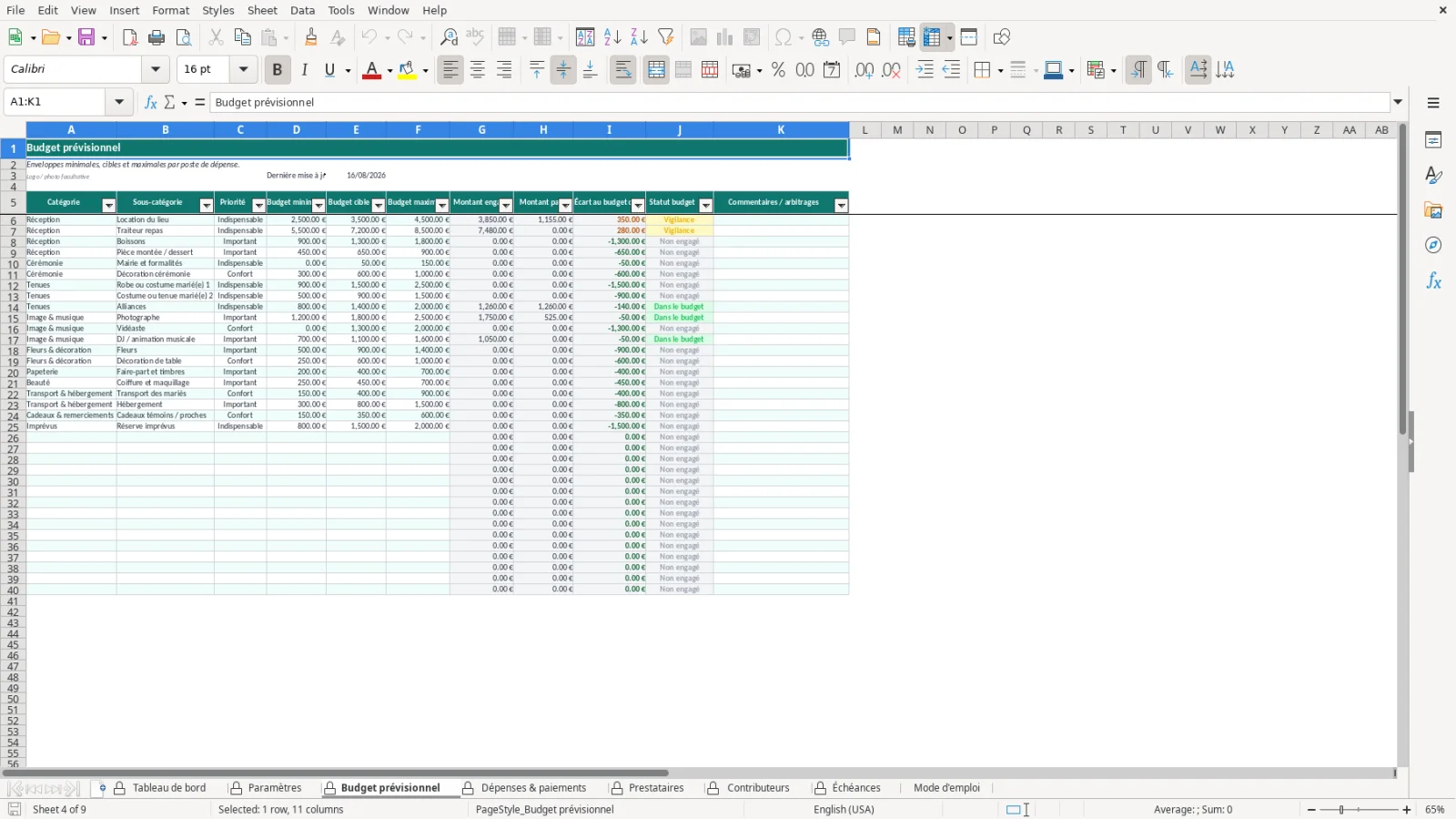Click the Print icon

pos(157,37)
